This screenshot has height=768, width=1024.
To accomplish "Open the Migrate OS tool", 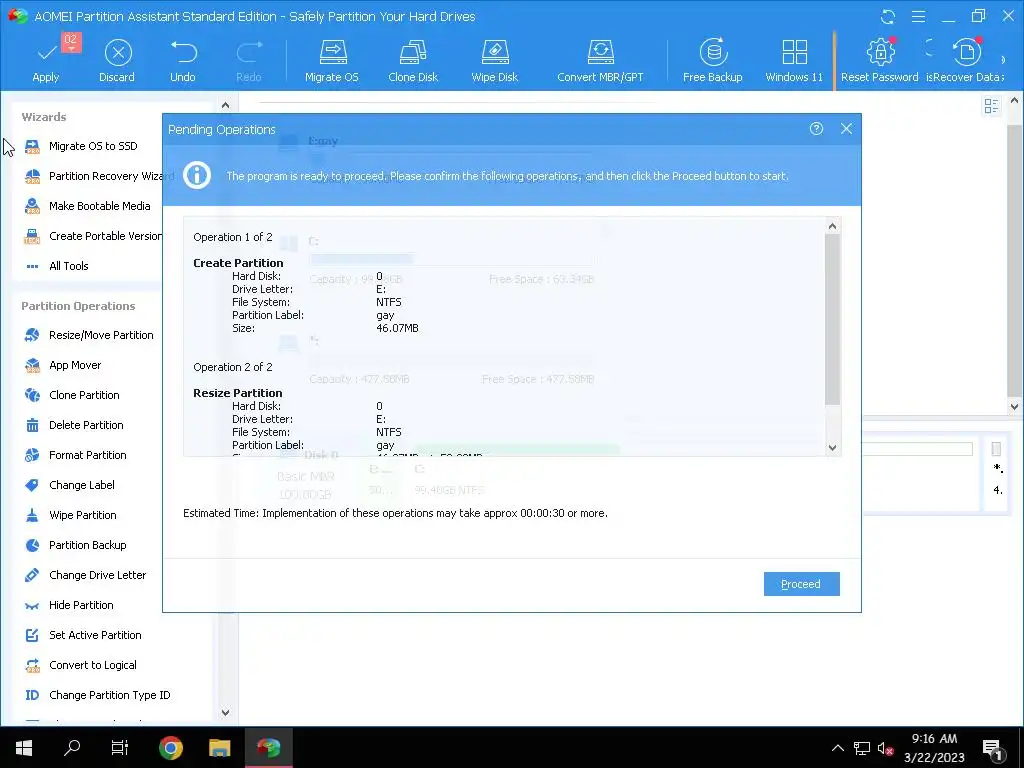I will (x=332, y=60).
